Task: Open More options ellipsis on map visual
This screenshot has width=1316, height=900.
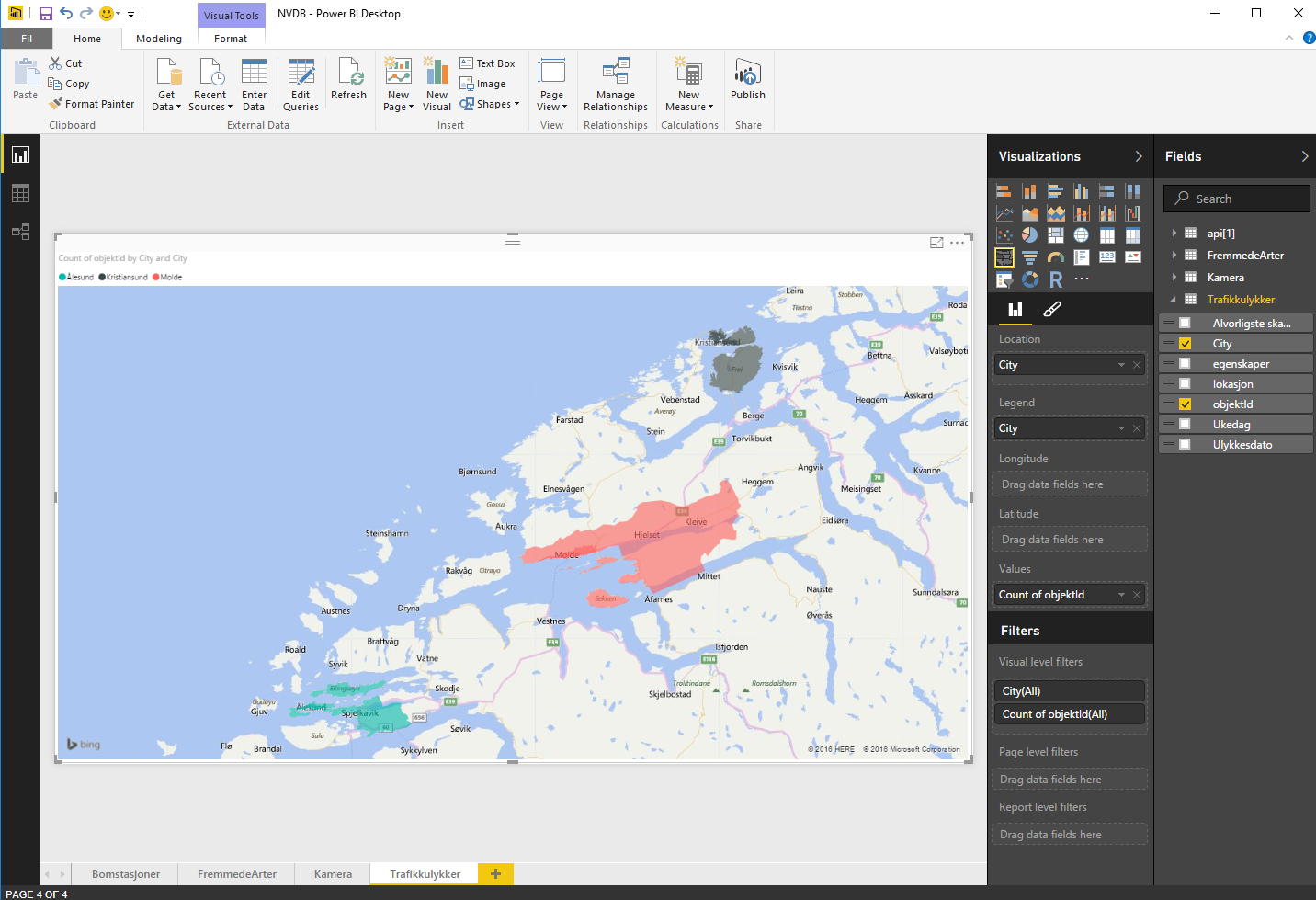Action: pyautogui.click(x=958, y=243)
